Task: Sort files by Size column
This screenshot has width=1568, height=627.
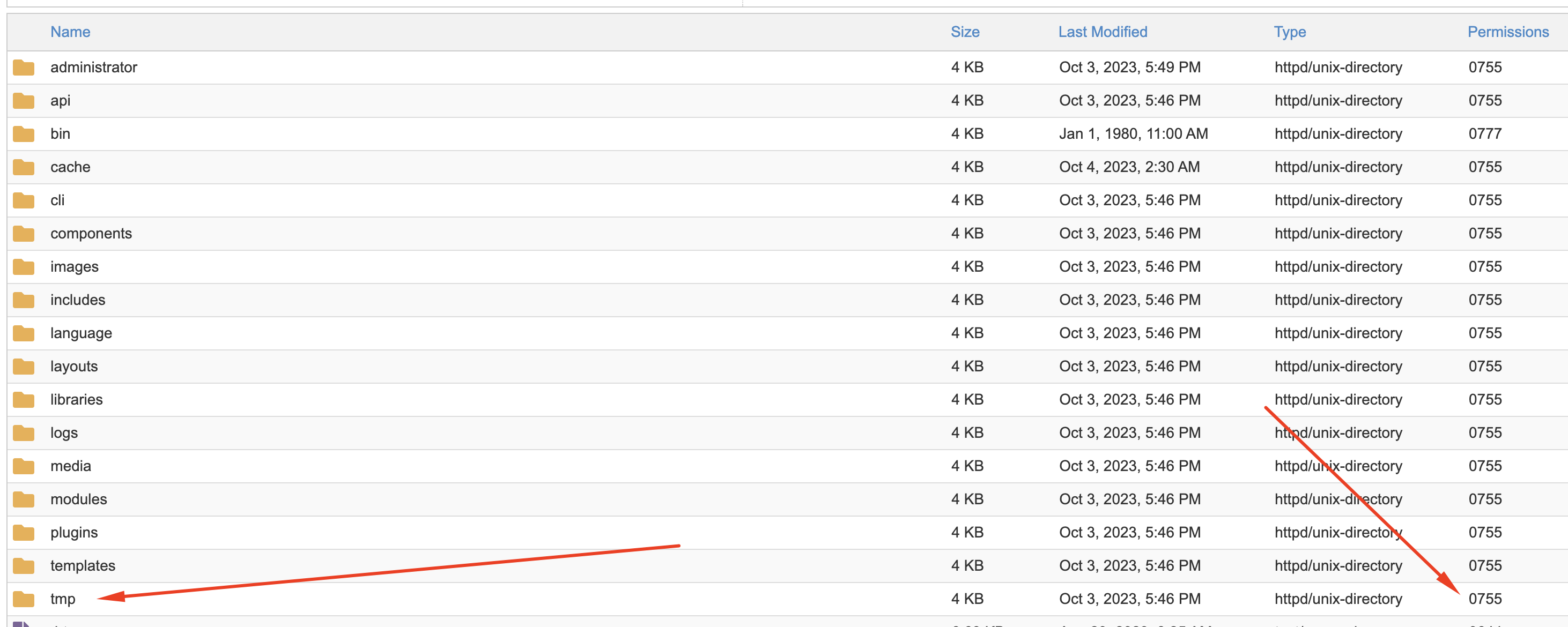Action: tap(965, 32)
